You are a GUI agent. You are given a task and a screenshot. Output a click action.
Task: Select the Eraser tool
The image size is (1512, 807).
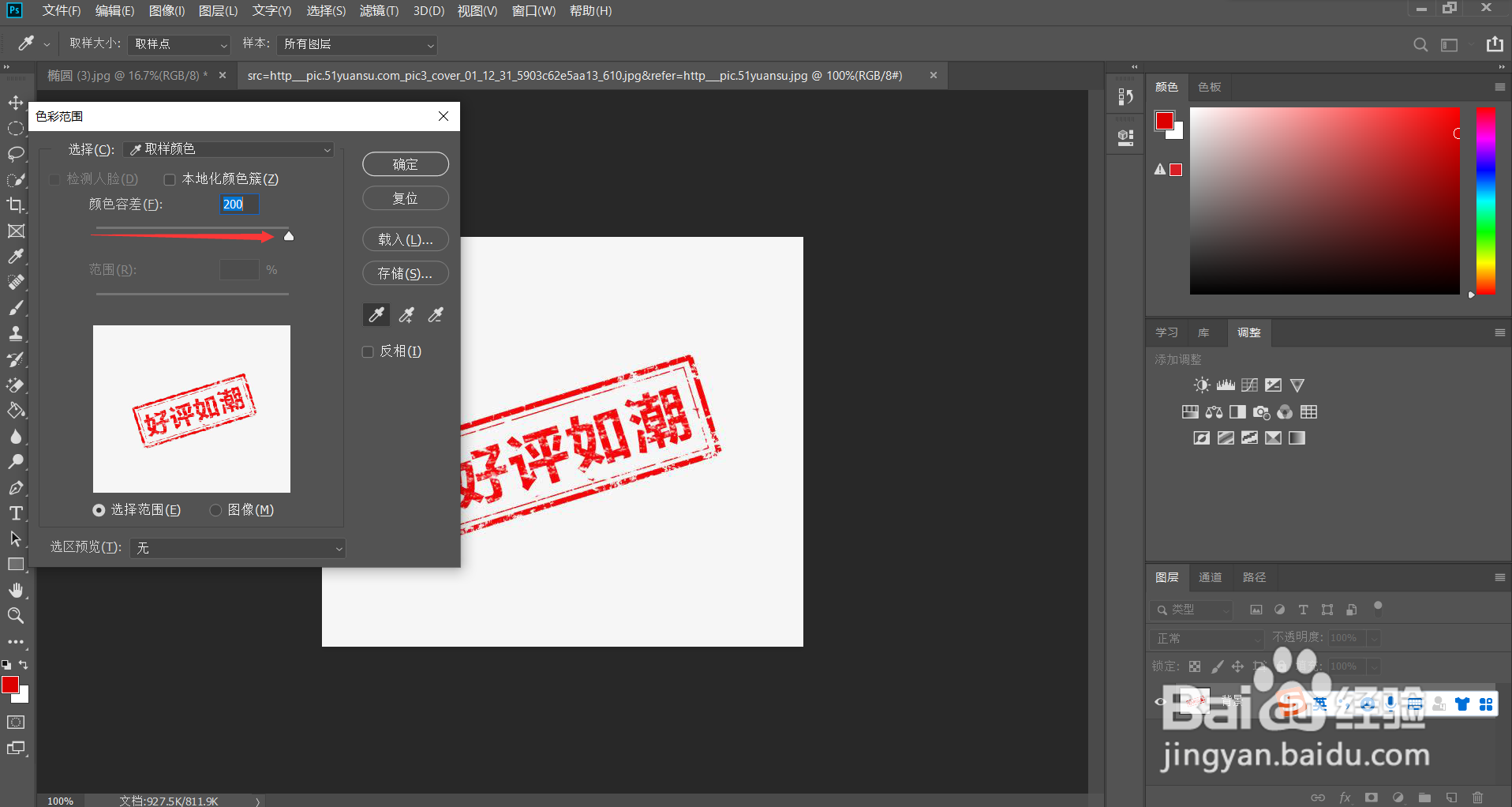[16, 385]
